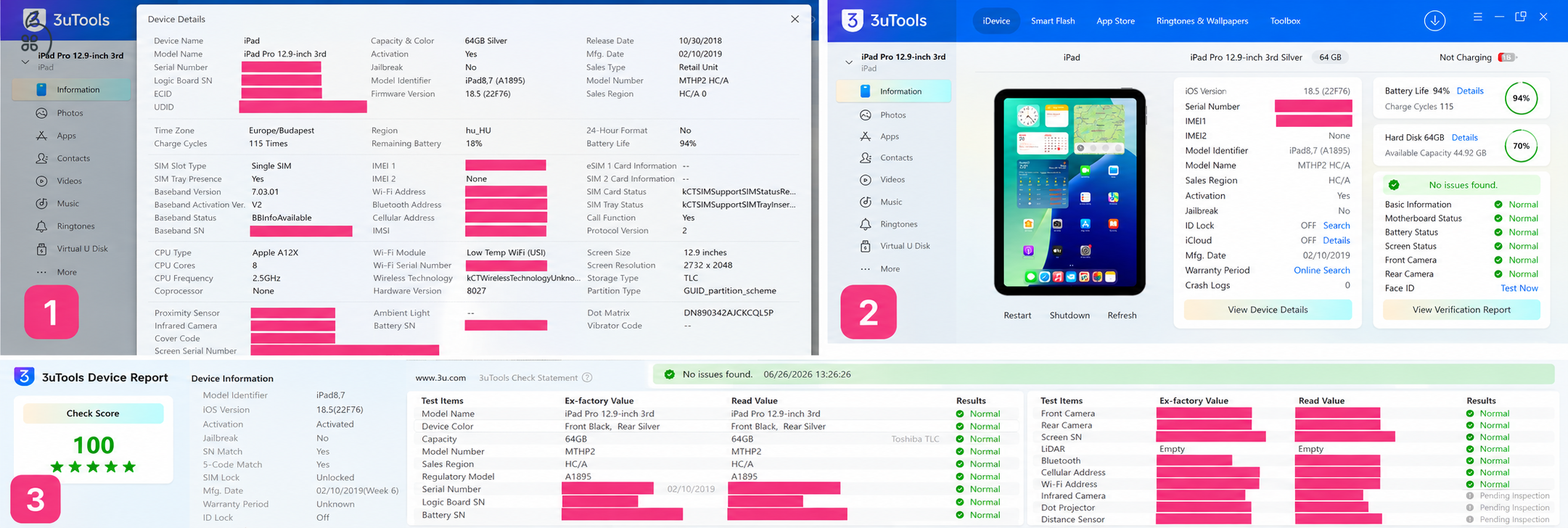The width and height of the screenshot is (1568, 528).
Task: Show More options in the sidebar beside the iPad preview
Action: coord(890,268)
